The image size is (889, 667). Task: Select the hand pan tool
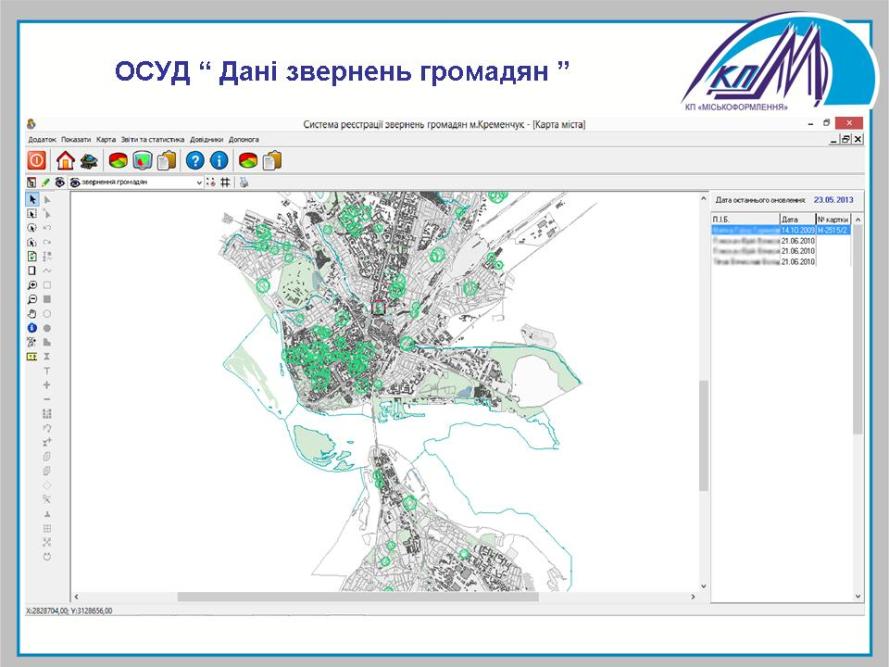click(x=32, y=313)
